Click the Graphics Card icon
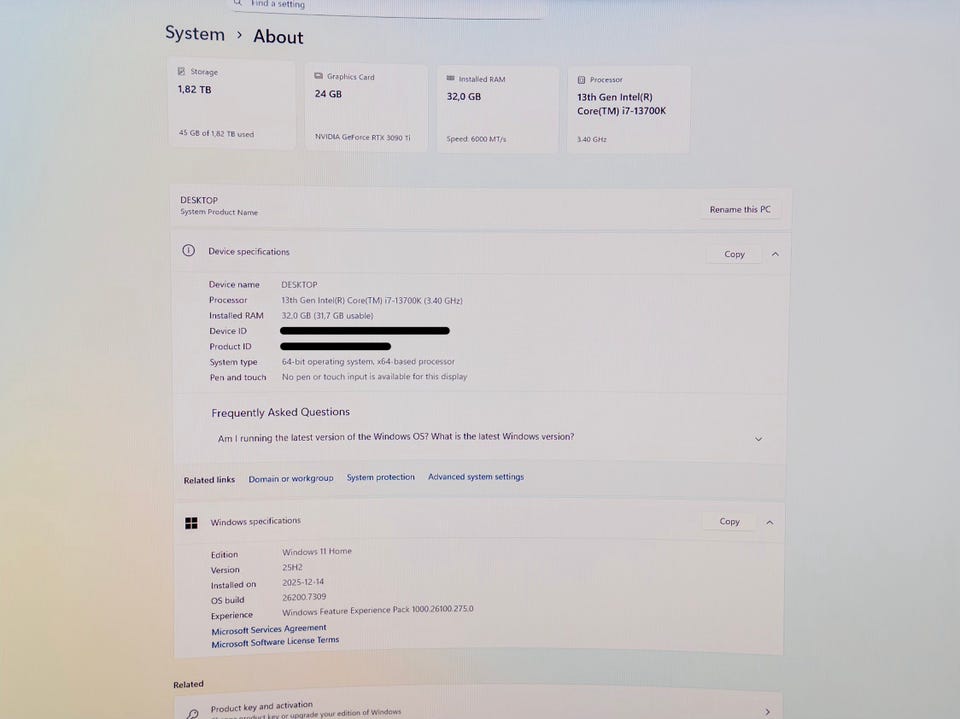Viewport: 960px width, 719px height. [x=318, y=76]
